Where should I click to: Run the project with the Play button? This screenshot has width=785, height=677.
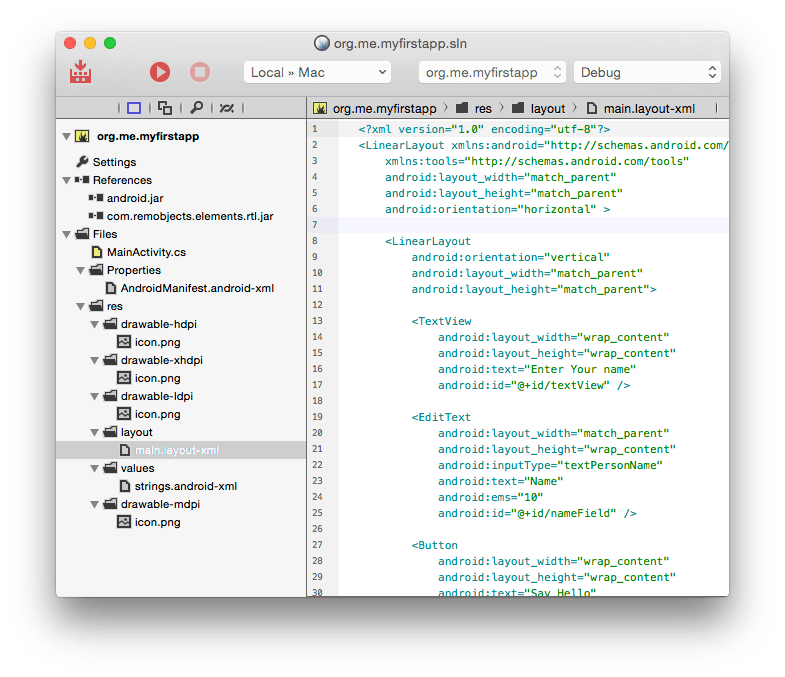(160, 72)
